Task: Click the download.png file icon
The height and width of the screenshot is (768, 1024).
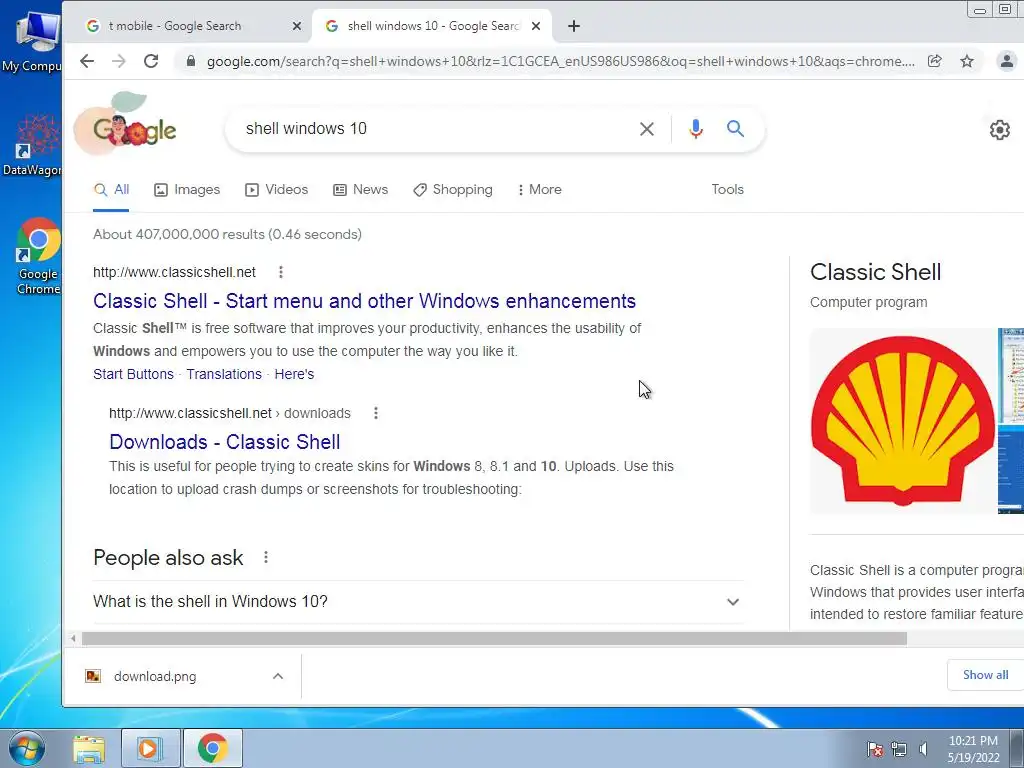Action: (93, 676)
